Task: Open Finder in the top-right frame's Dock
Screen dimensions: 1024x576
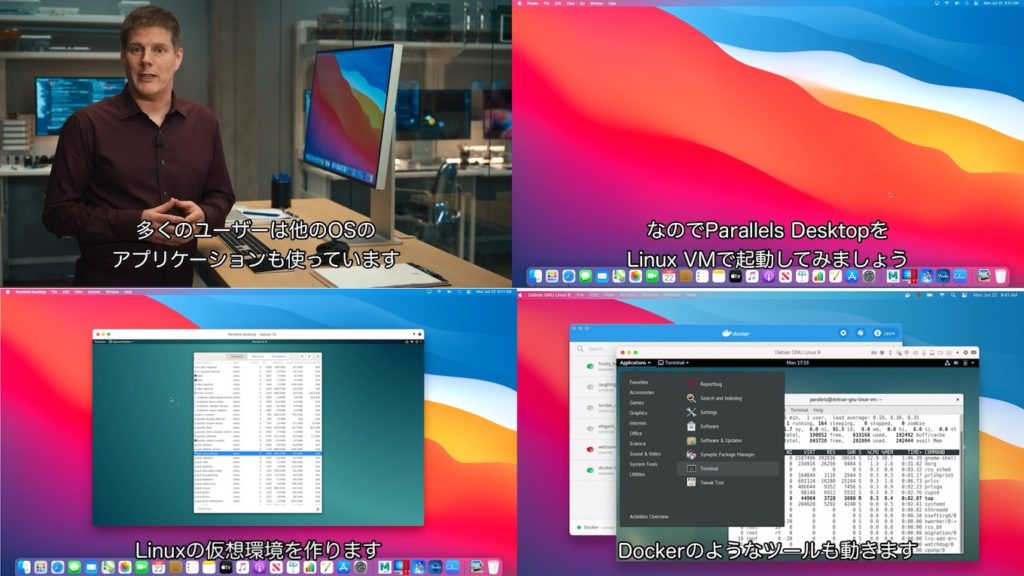Action: pyautogui.click(x=536, y=276)
